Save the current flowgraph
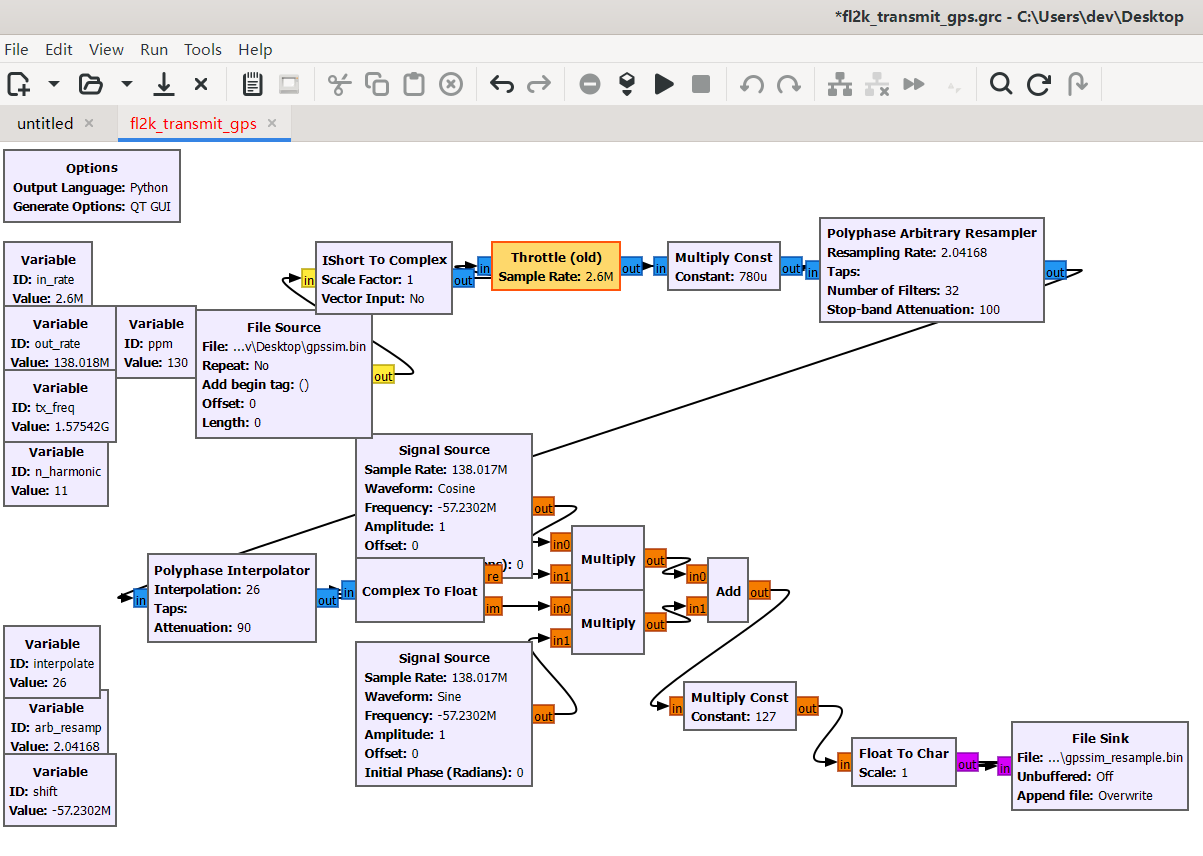Screen dimensions: 1203x856 pos(163,84)
